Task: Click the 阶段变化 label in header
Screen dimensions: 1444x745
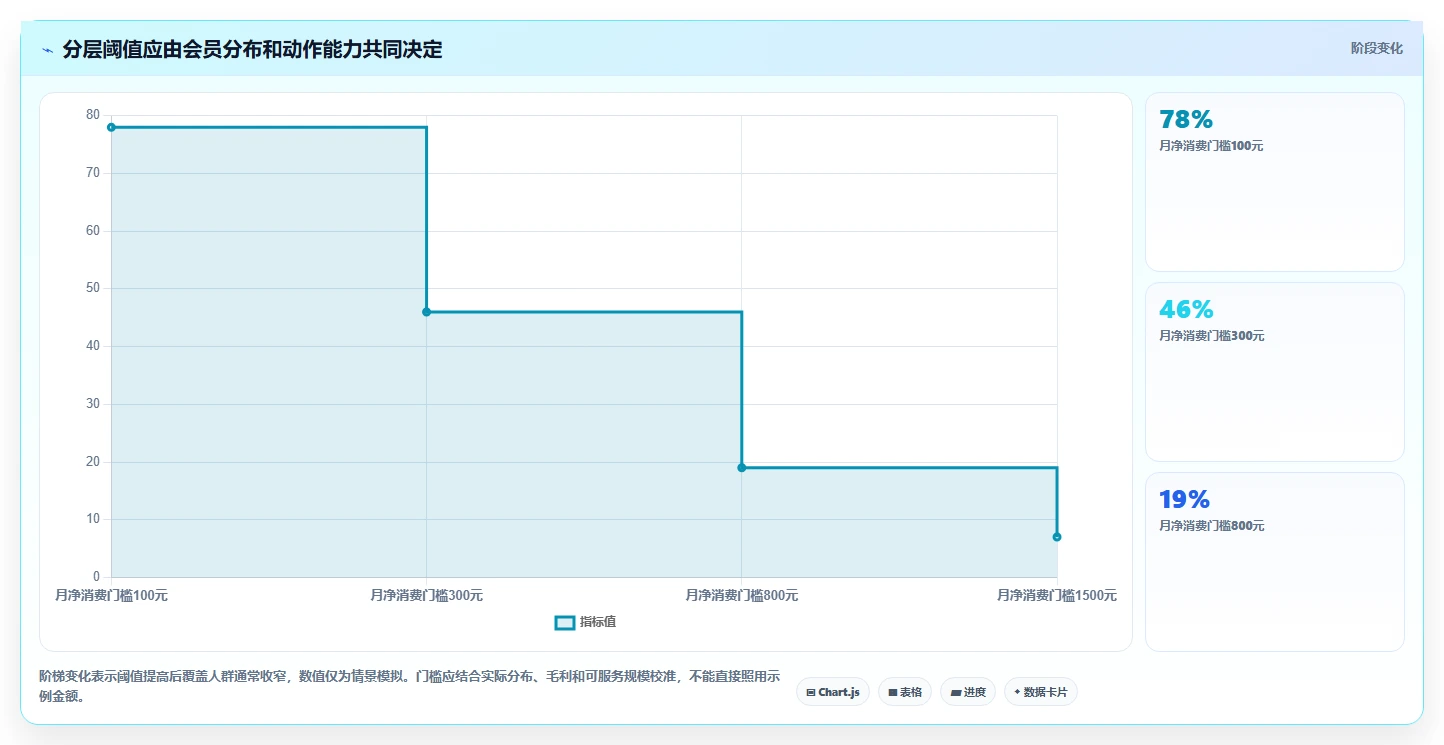Action: (1377, 48)
